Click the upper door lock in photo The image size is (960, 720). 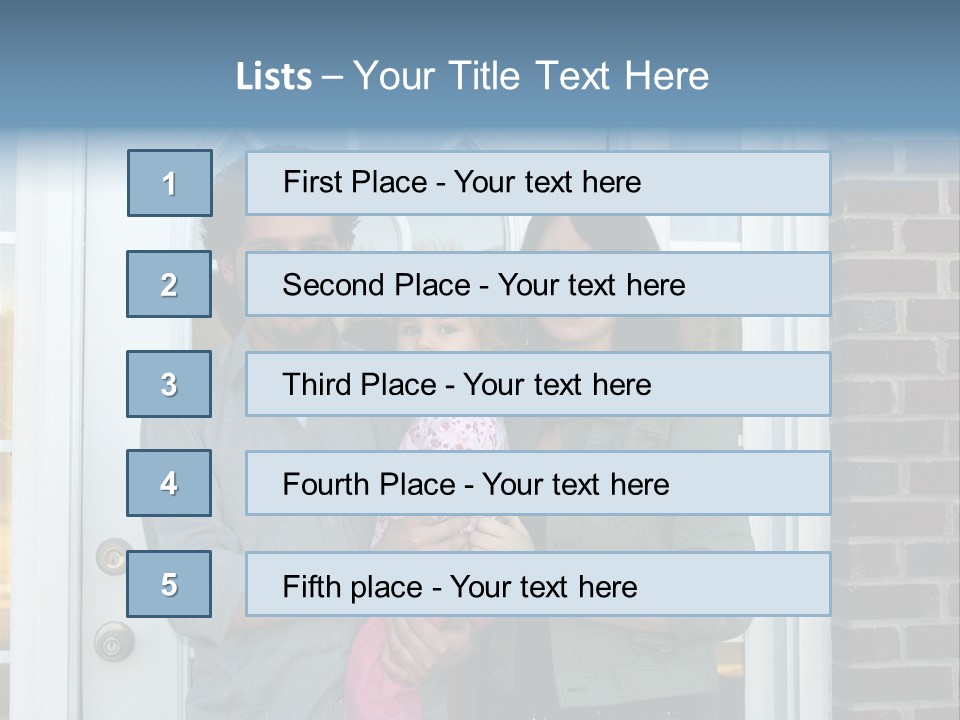pyautogui.click(x=113, y=557)
